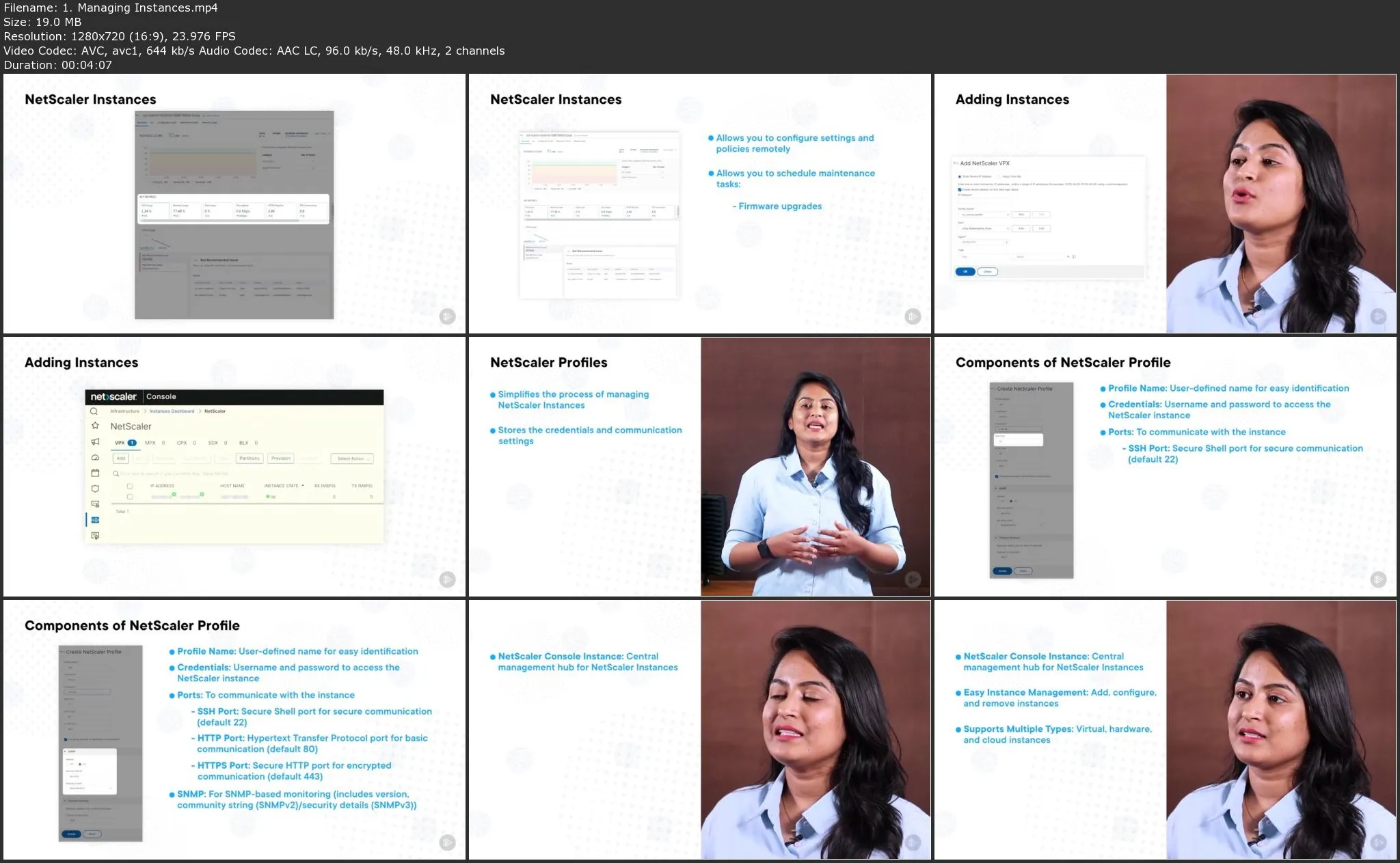Open the gauge dashboard icon in sidebar
This screenshot has width=1400, height=863.
95,457
